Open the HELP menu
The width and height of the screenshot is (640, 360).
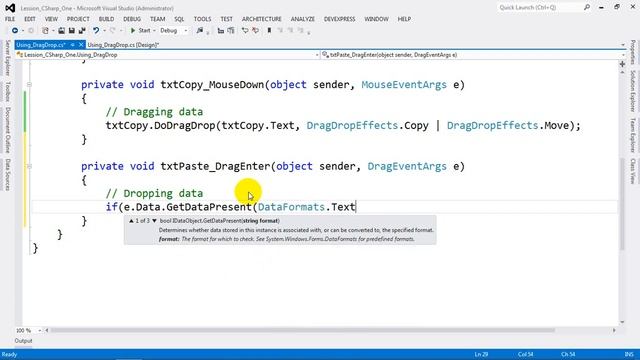click(404, 19)
